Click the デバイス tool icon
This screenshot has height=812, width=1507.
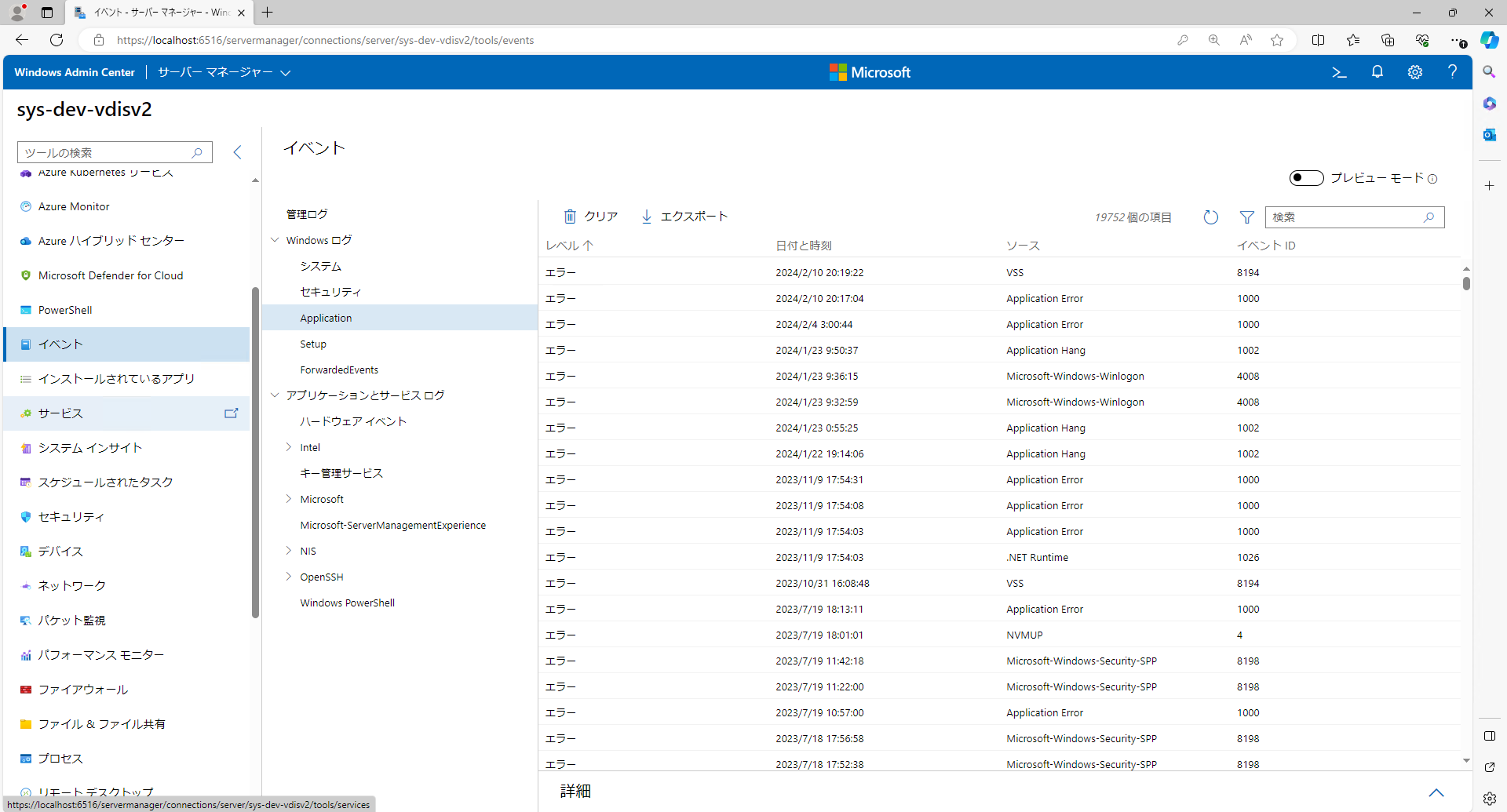click(x=26, y=552)
